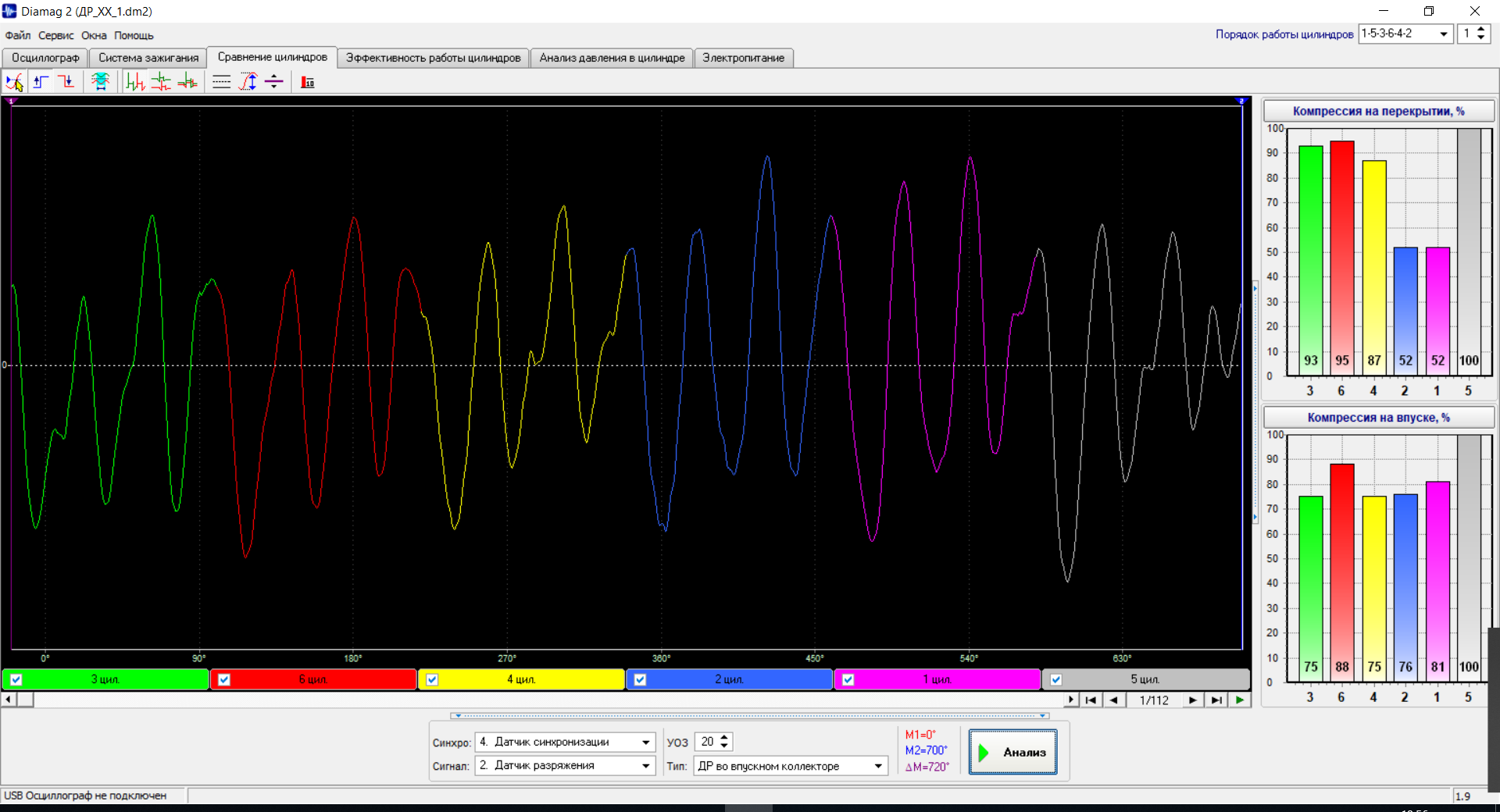Screen dimensions: 1500x812
Task: Click the vertical amplitude scale icon
Action: (248, 82)
